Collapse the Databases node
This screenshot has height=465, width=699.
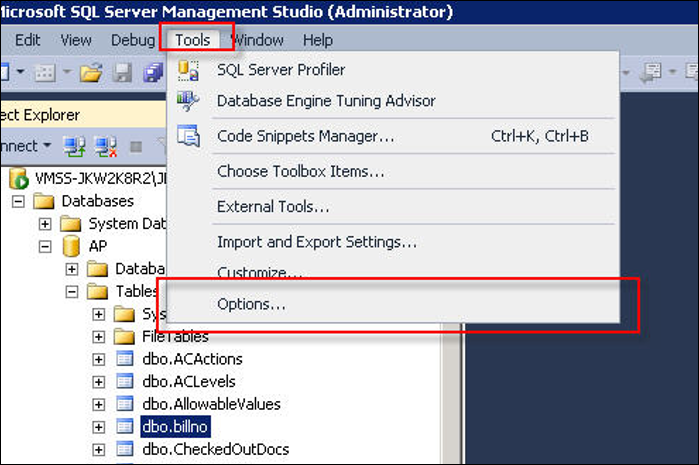click(18, 202)
